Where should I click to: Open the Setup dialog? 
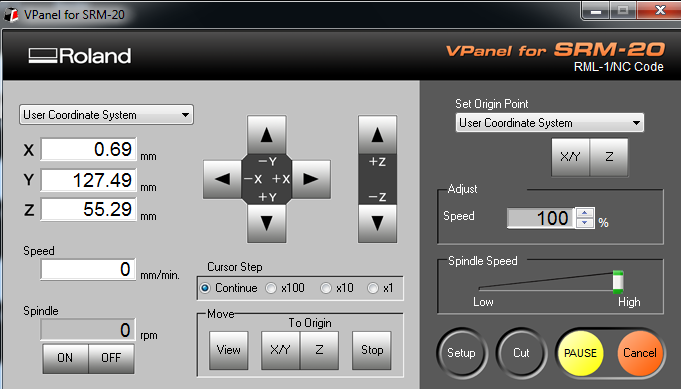click(x=461, y=353)
